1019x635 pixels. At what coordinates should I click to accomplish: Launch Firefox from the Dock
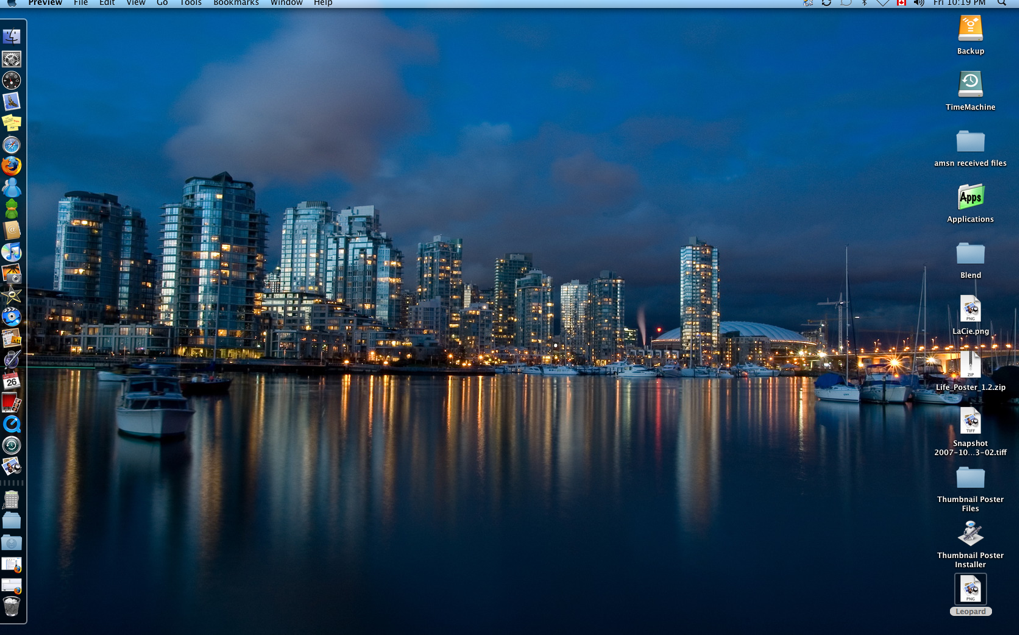tap(12, 166)
